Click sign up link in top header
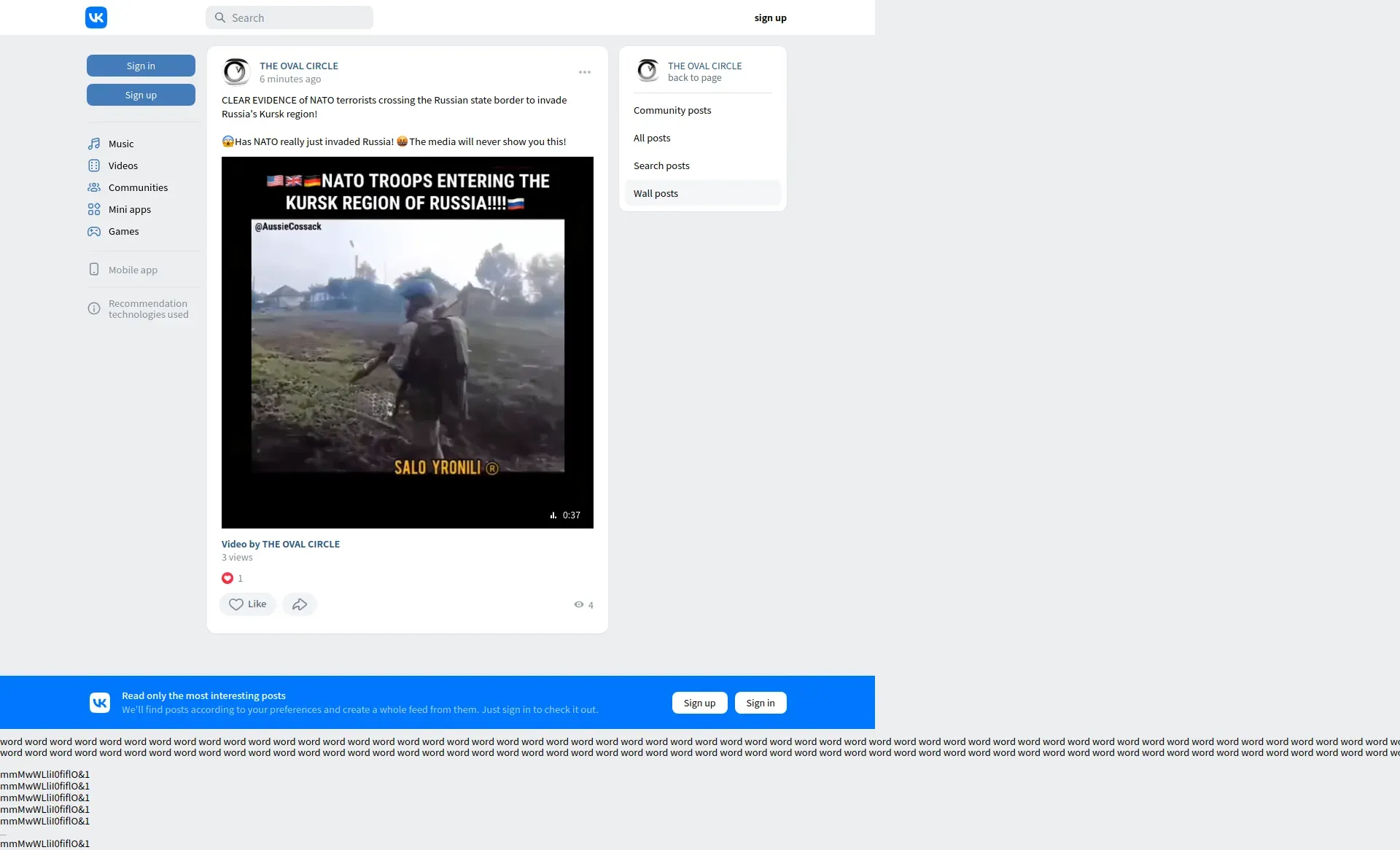Viewport: 1400px width, 850px height. [x=771, y=17]
